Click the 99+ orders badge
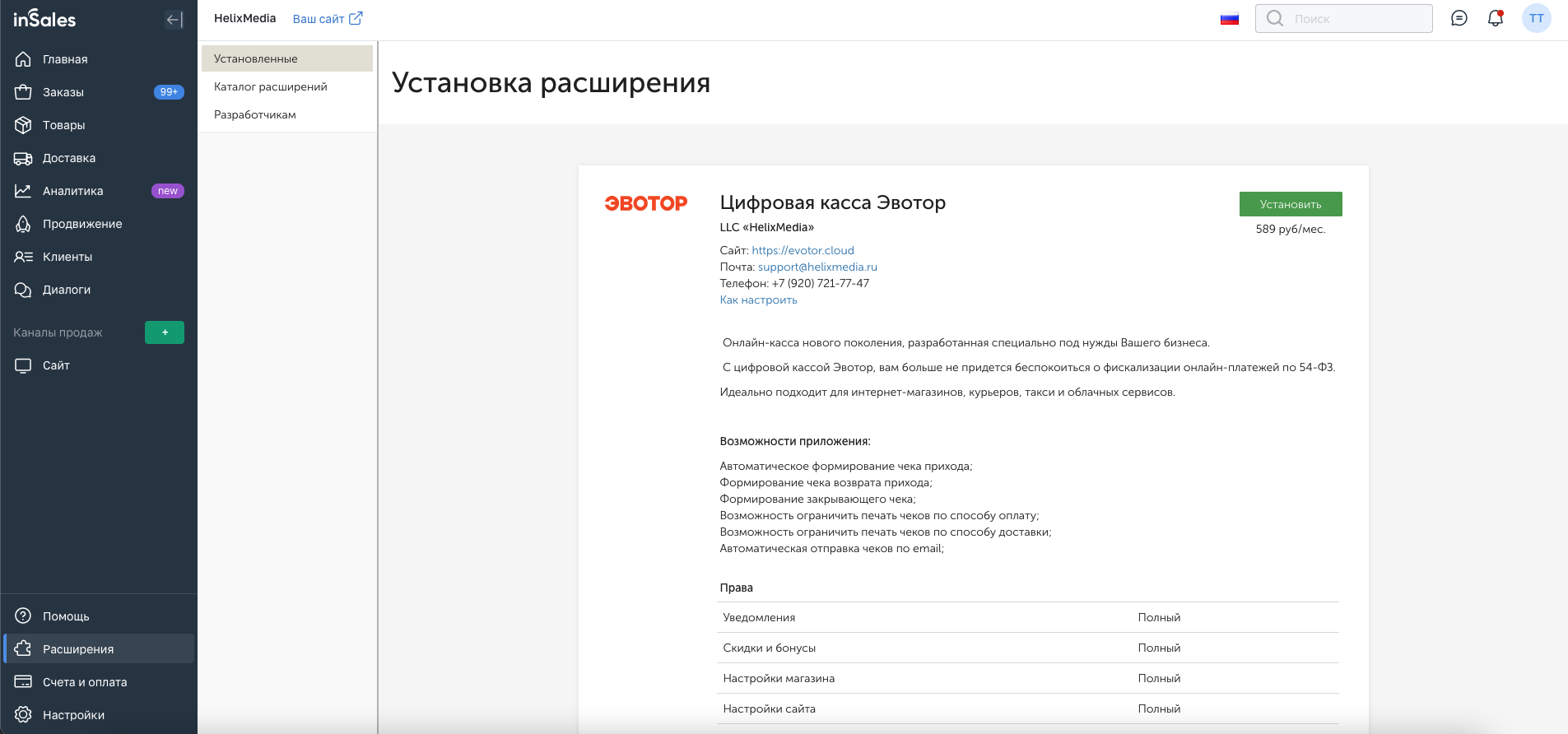1568x734 pixels. coord(169,92)
